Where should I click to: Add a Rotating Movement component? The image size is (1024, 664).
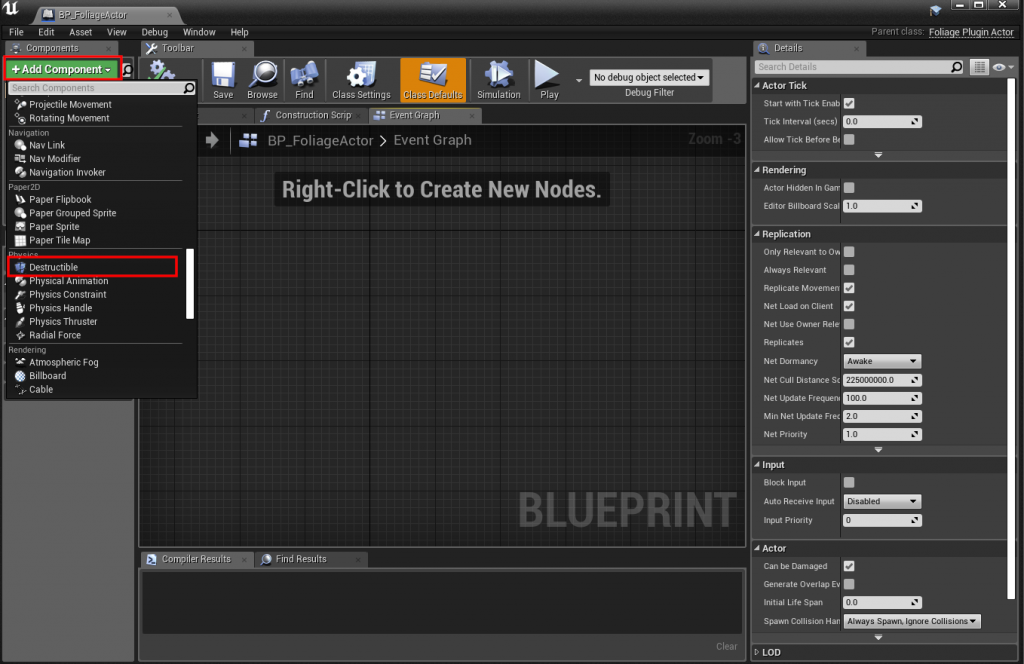pyautogui.click(x=69, y=118)
